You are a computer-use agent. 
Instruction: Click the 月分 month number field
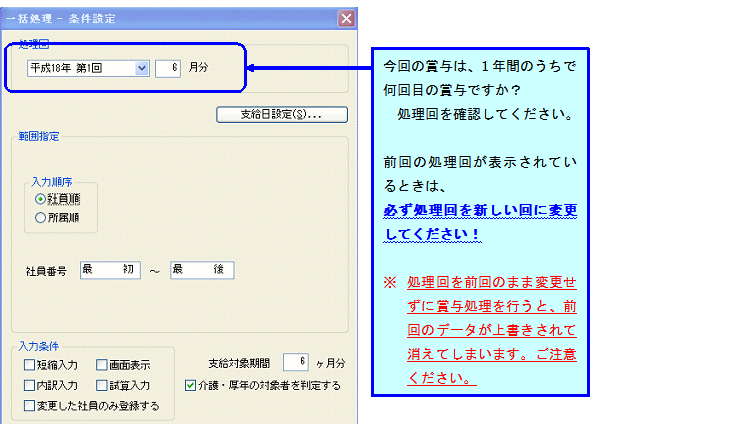tap(168, 69)
